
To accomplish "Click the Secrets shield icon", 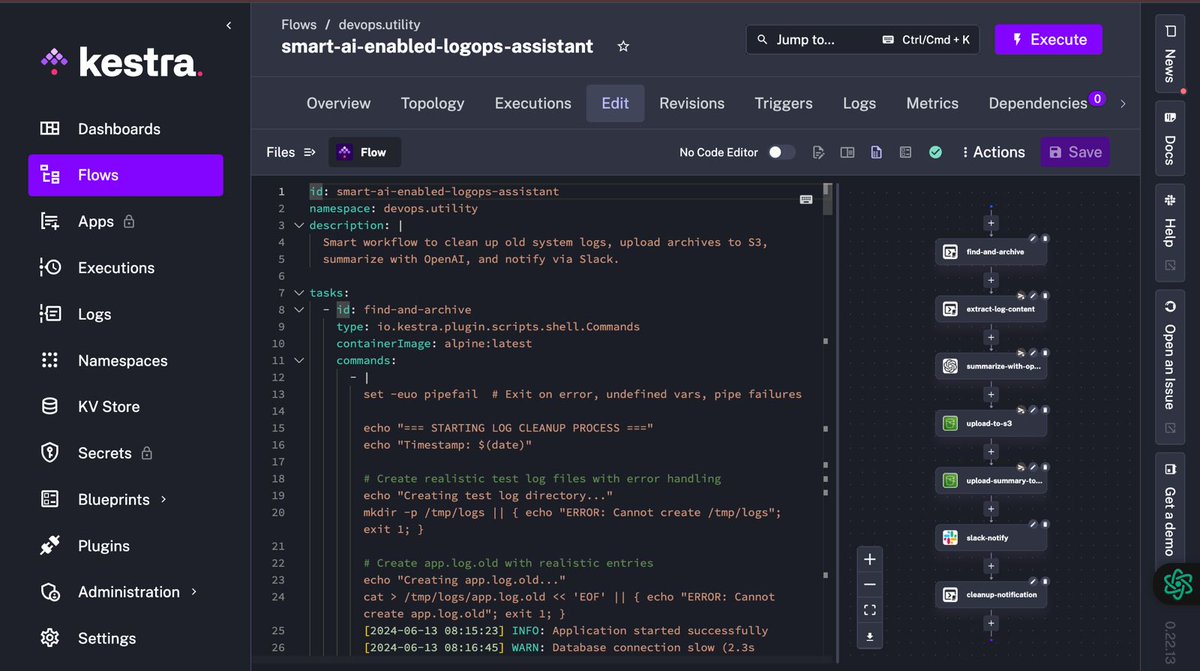I will (x=49, y=453).
